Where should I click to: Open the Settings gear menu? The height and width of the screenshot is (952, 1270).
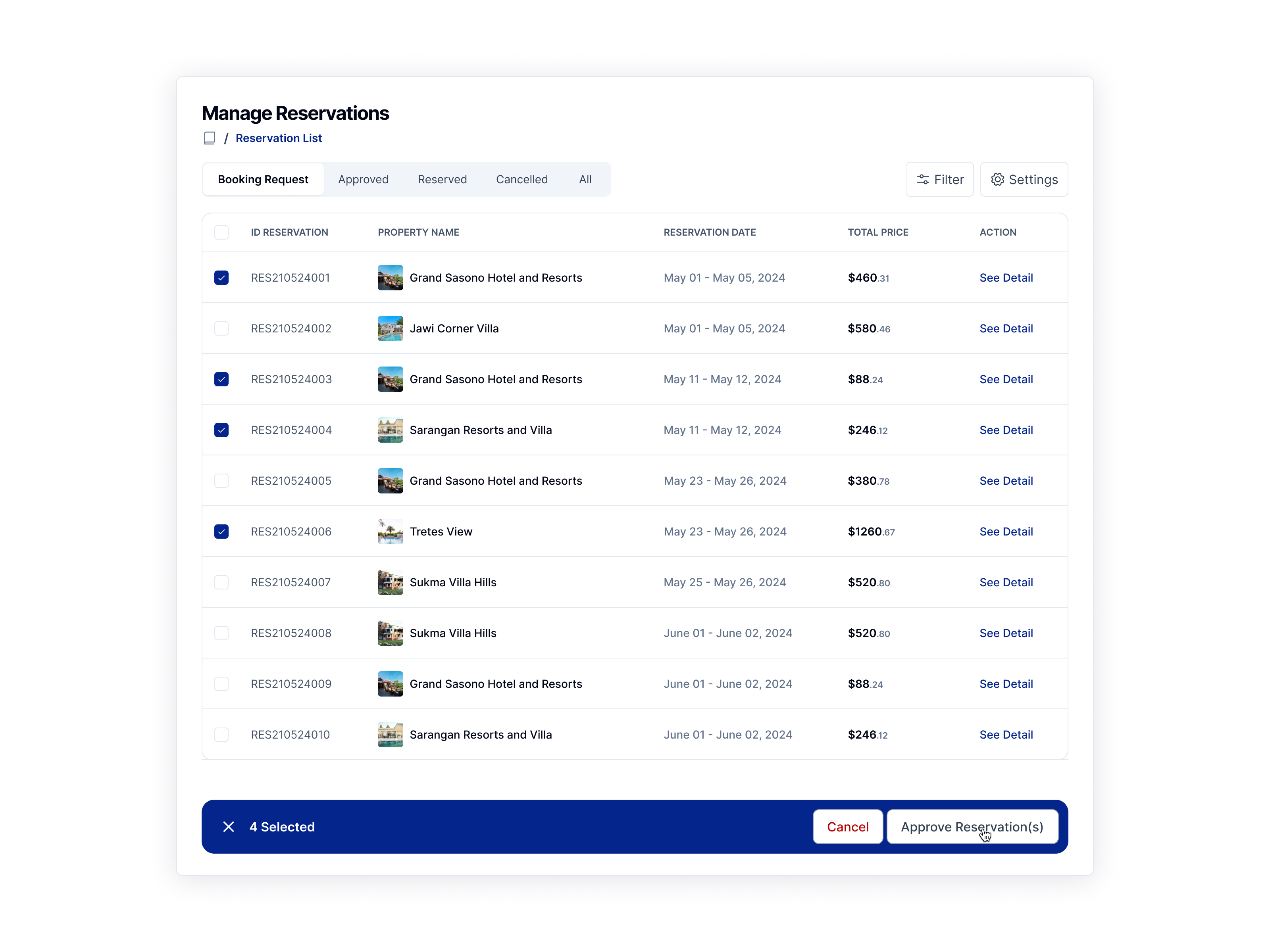coord(1024,179)
